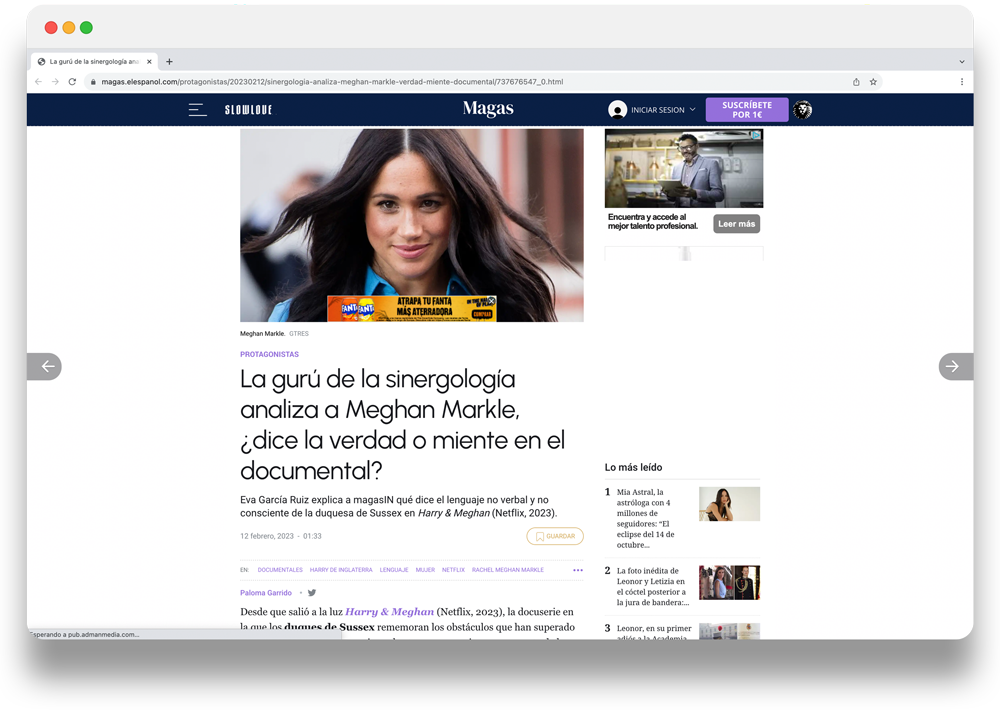
Task: Open the hamburger menu in site header
Action: point(198,110)
